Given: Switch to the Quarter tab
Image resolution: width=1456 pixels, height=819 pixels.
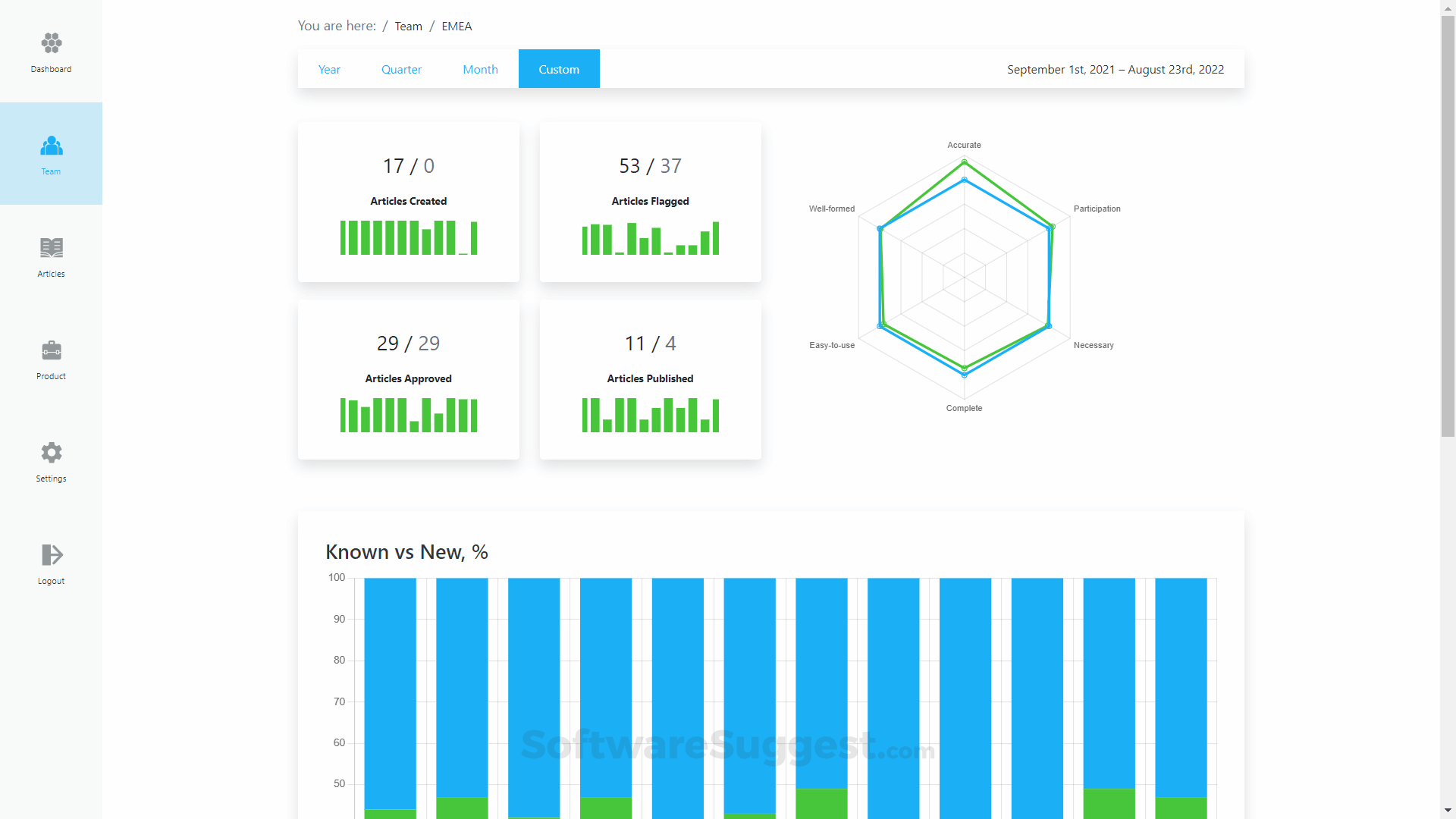Looking at the screenshot, I should [401, 69].
